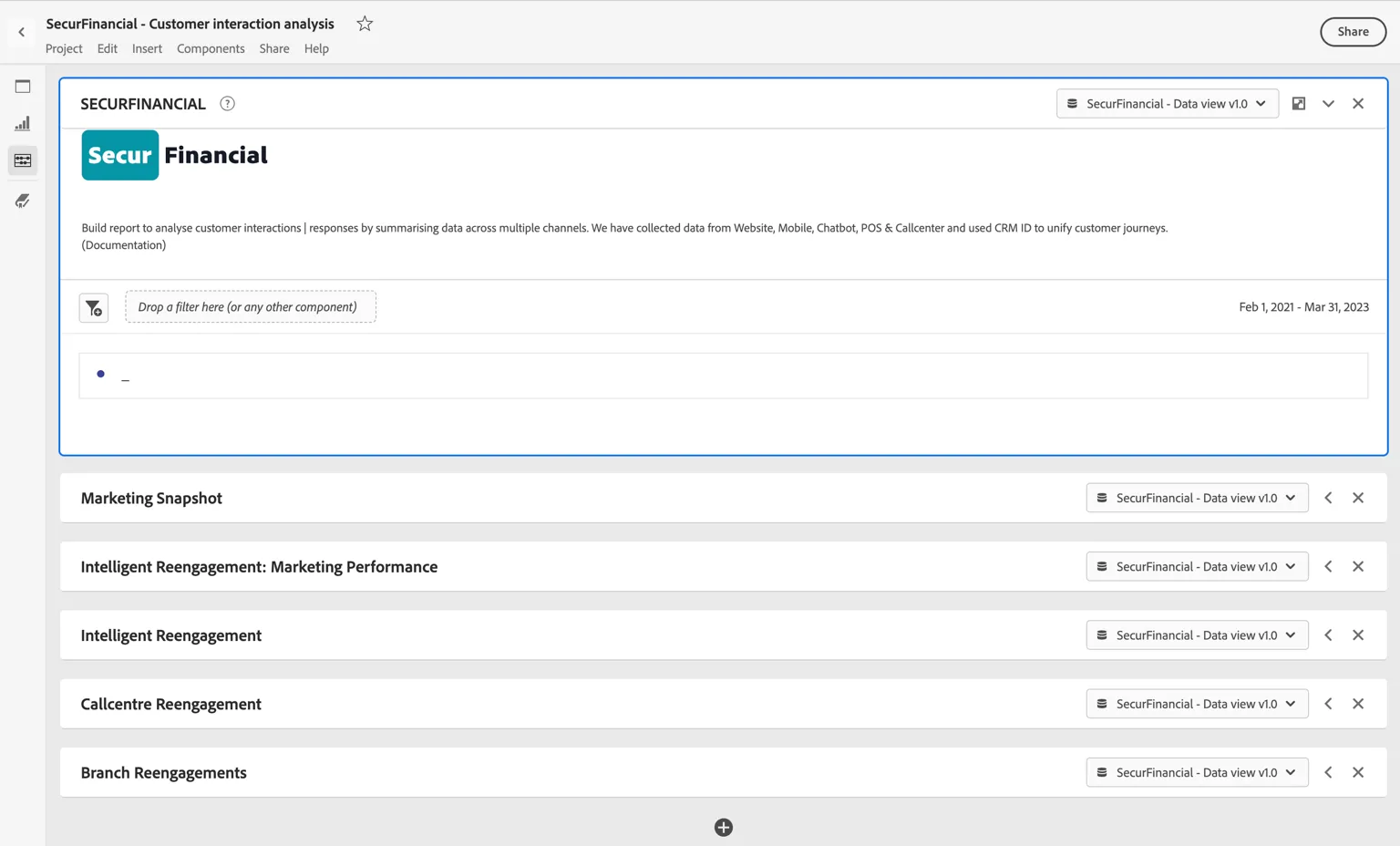Screen dimensions: 1400x846
Task: Open the Panels icon in left sidebar
Action: point(23,87)
